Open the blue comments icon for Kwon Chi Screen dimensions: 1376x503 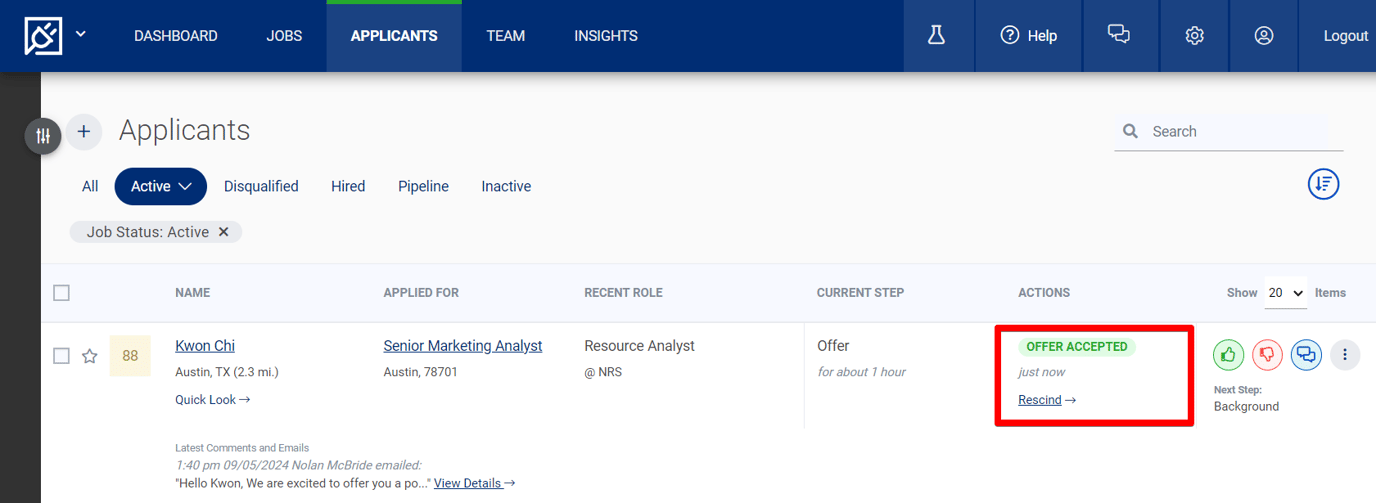pos(1306,355)
